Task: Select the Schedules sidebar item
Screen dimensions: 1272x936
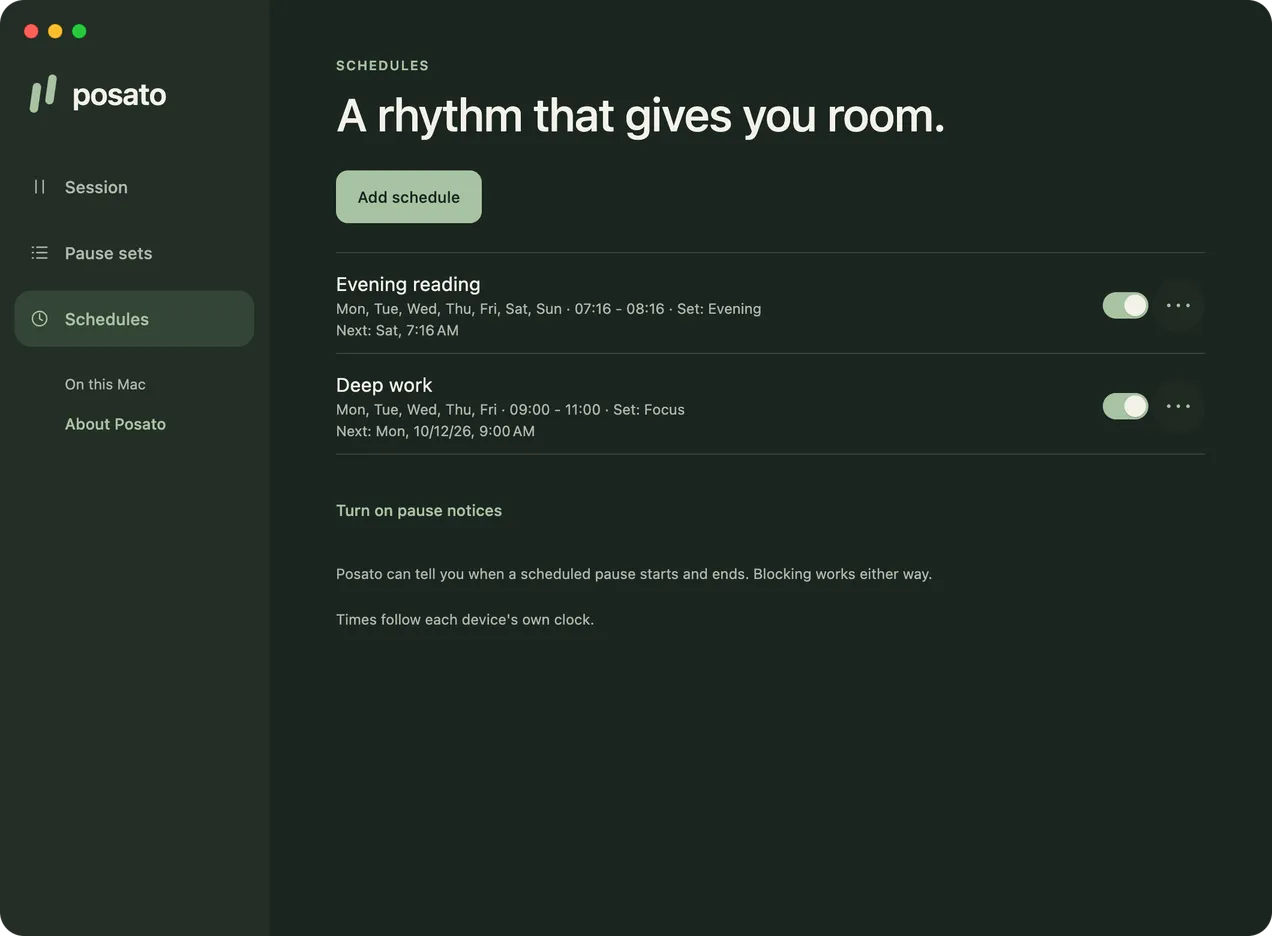Action: point(134,319)
